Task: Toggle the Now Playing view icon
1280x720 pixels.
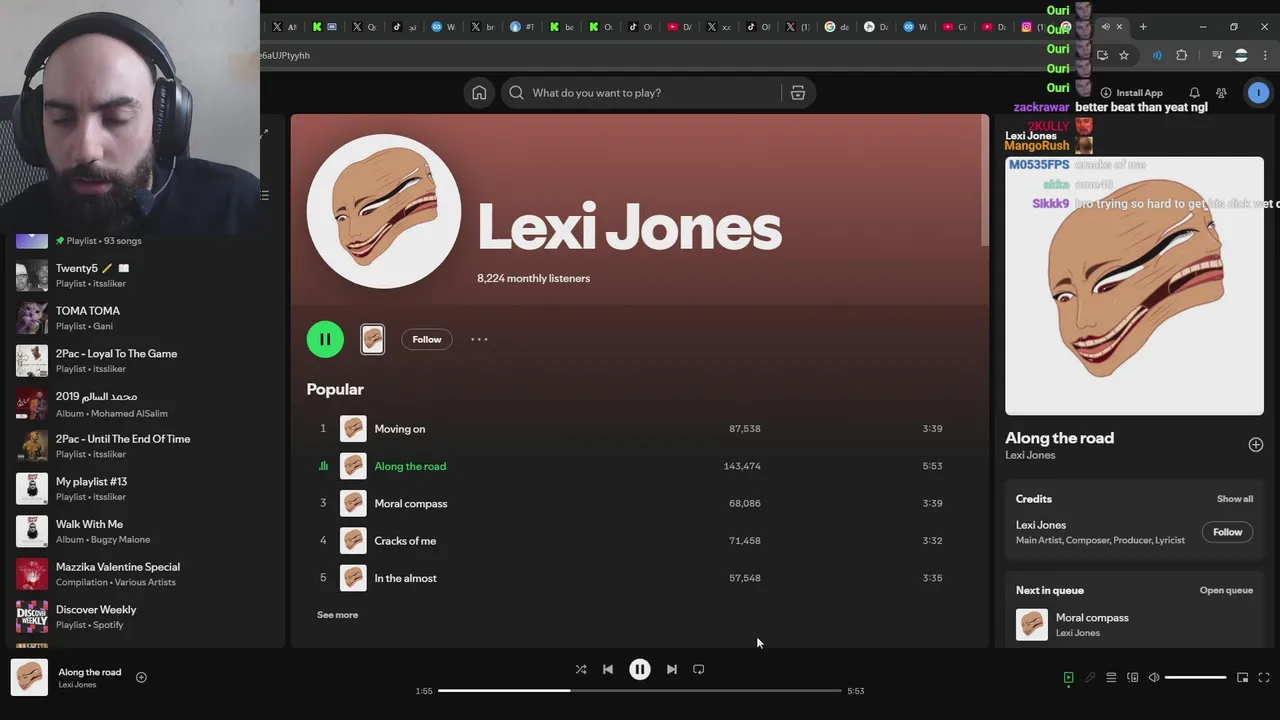Action: [1068, 677]
